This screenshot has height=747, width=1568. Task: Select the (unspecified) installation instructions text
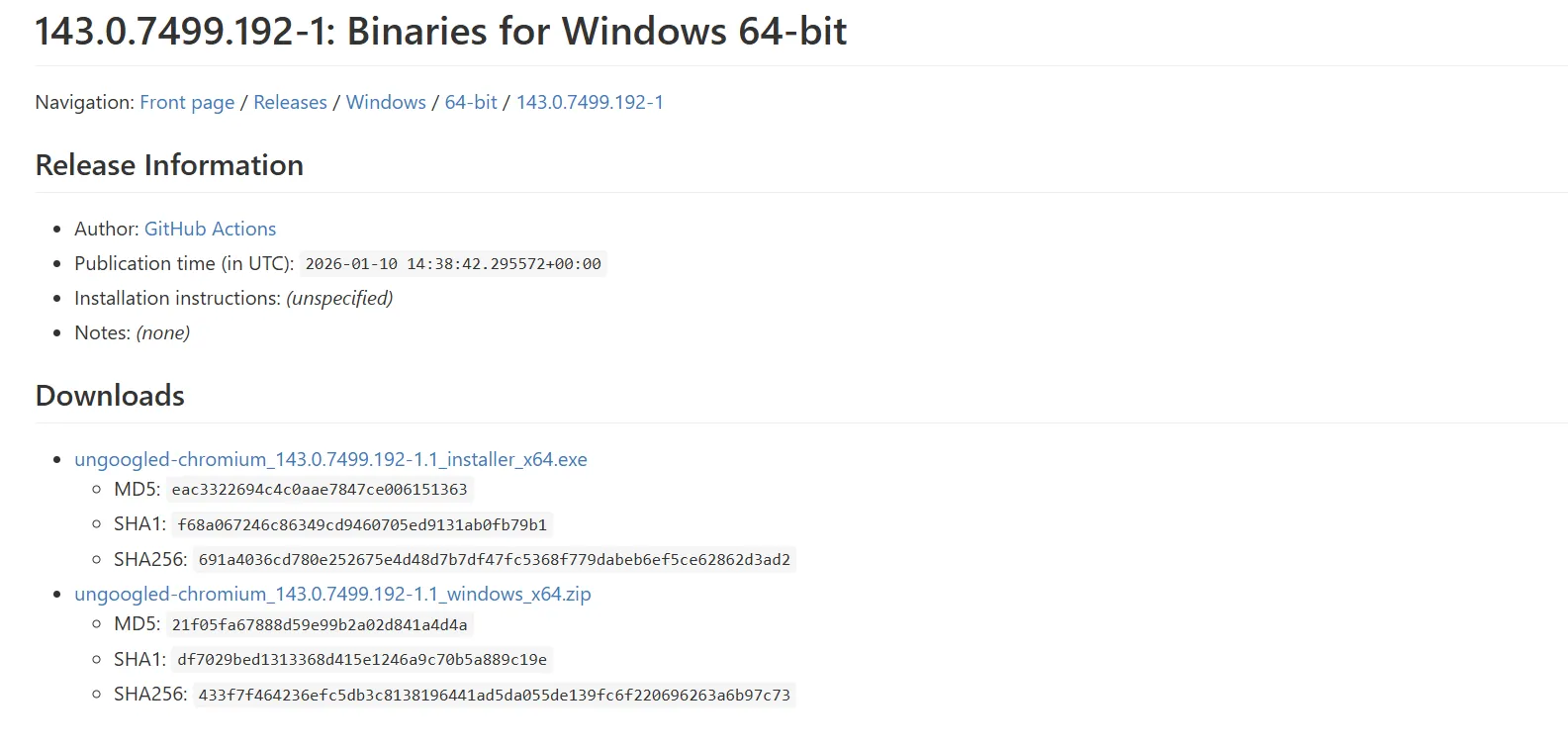pyautogui.click(x=339, y=298)
